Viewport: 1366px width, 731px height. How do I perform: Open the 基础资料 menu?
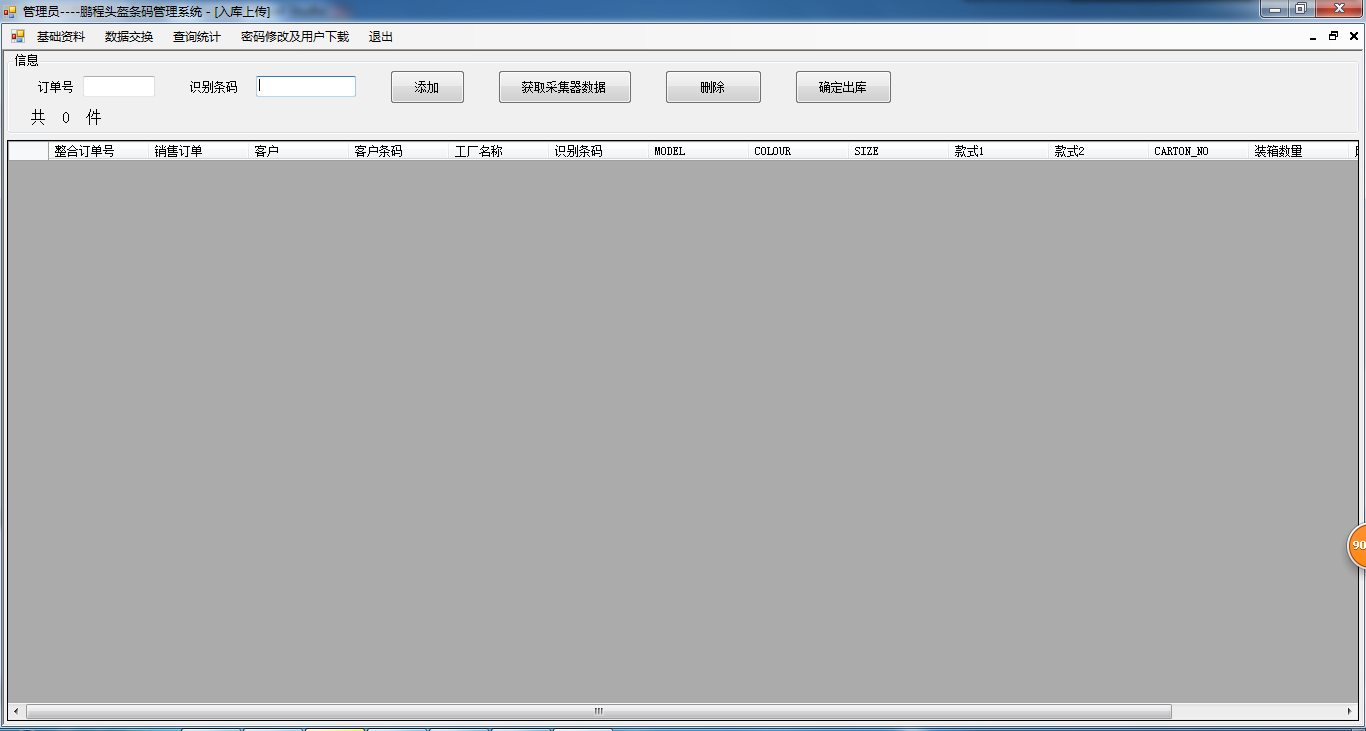(x=61, y=37)
